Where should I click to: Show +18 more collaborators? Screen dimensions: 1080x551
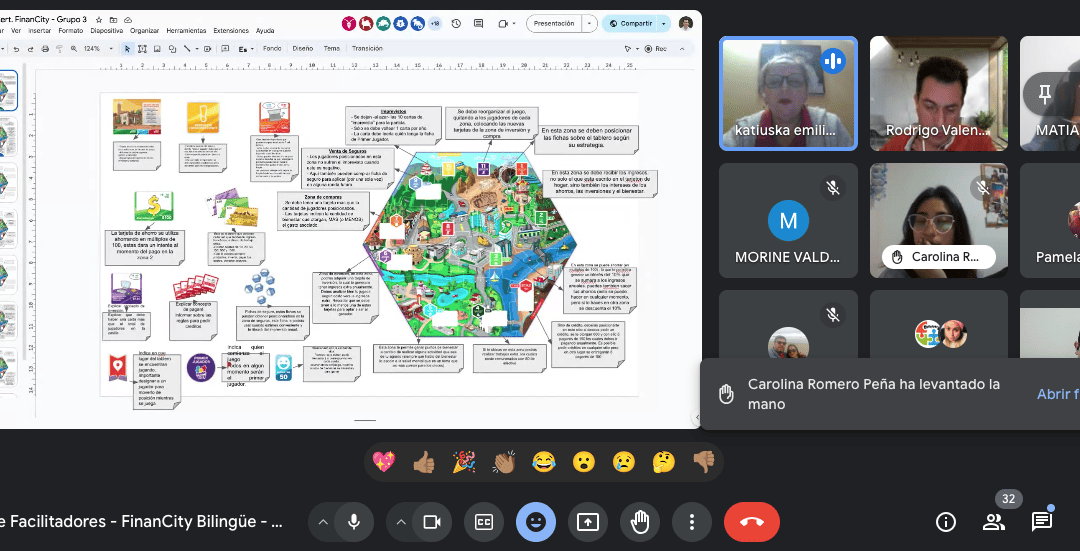pyautogui.click(x=435, y=23)
